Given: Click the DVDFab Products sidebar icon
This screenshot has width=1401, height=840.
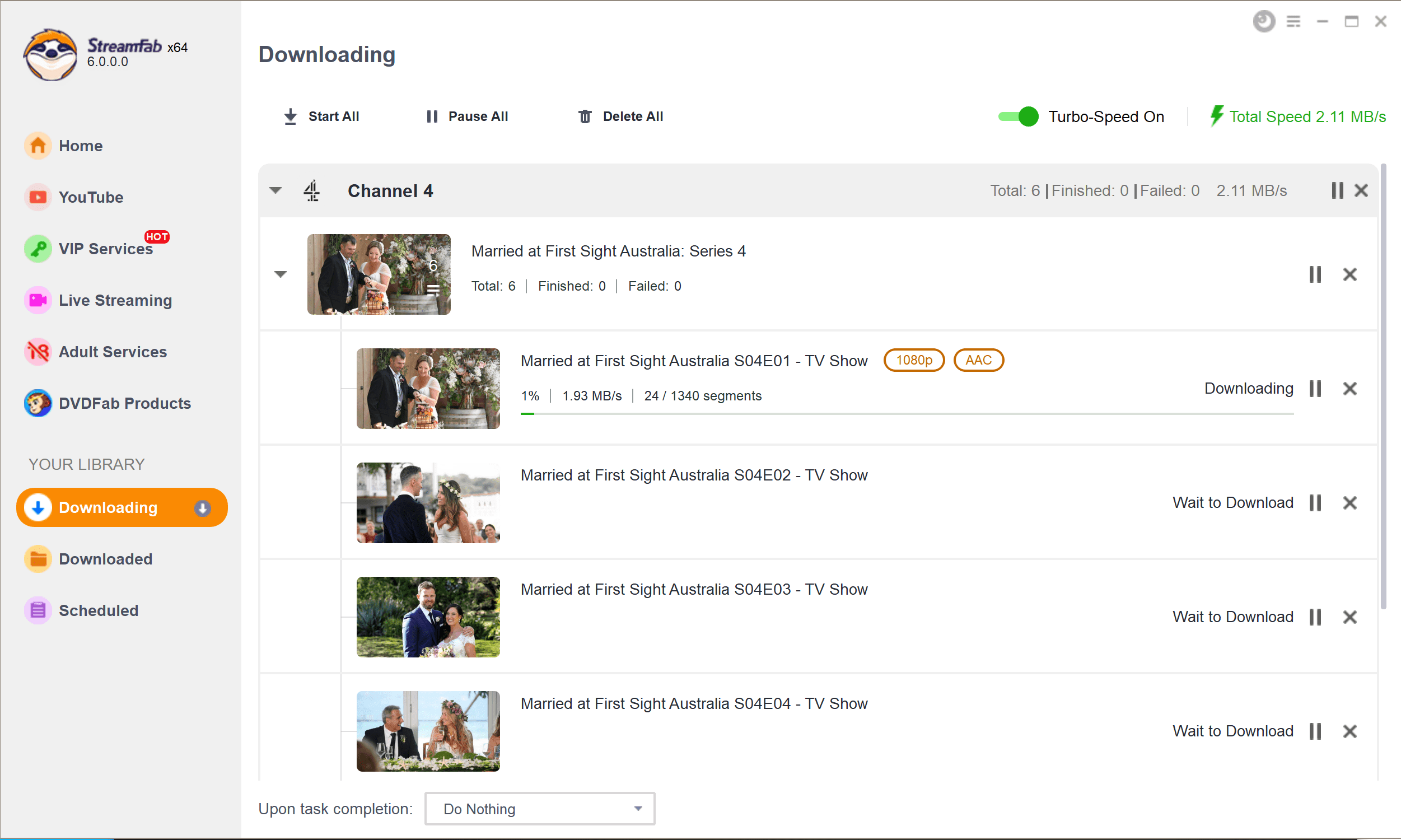Looking at the screenshot, I should pyautogui.click(x=37, y=402).
